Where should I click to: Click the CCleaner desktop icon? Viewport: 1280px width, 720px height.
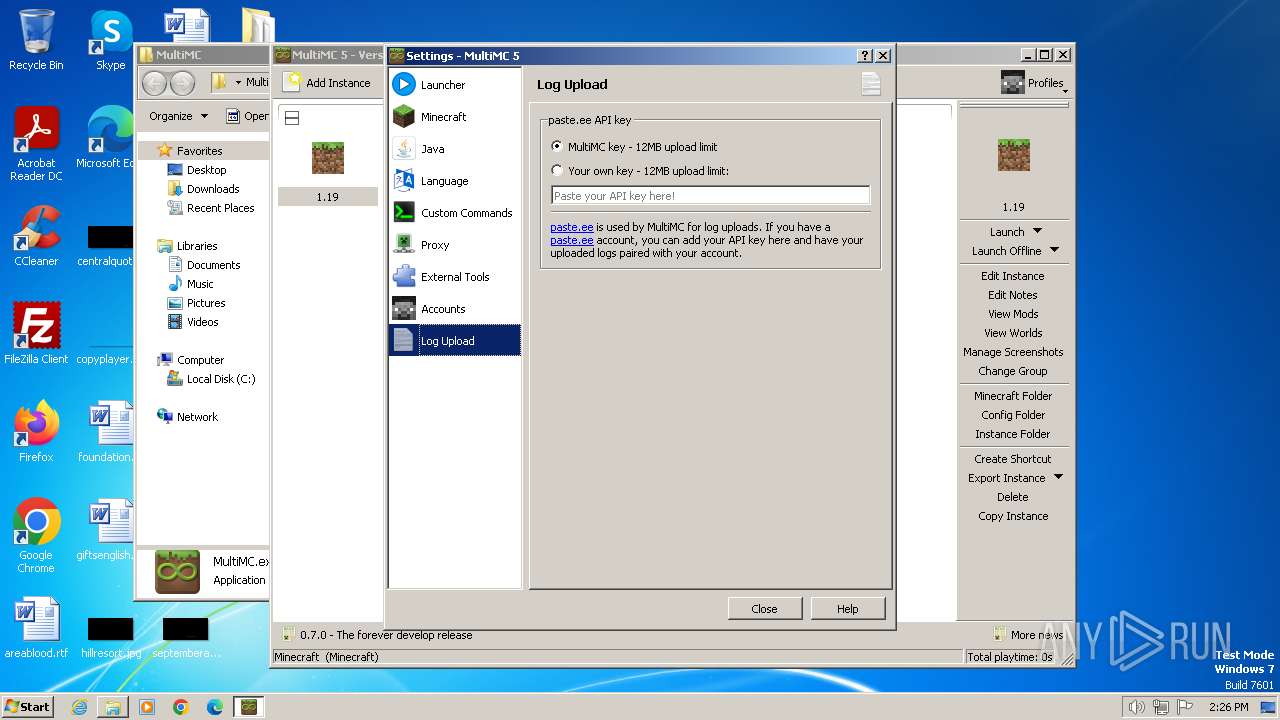(x=36, y=236)
